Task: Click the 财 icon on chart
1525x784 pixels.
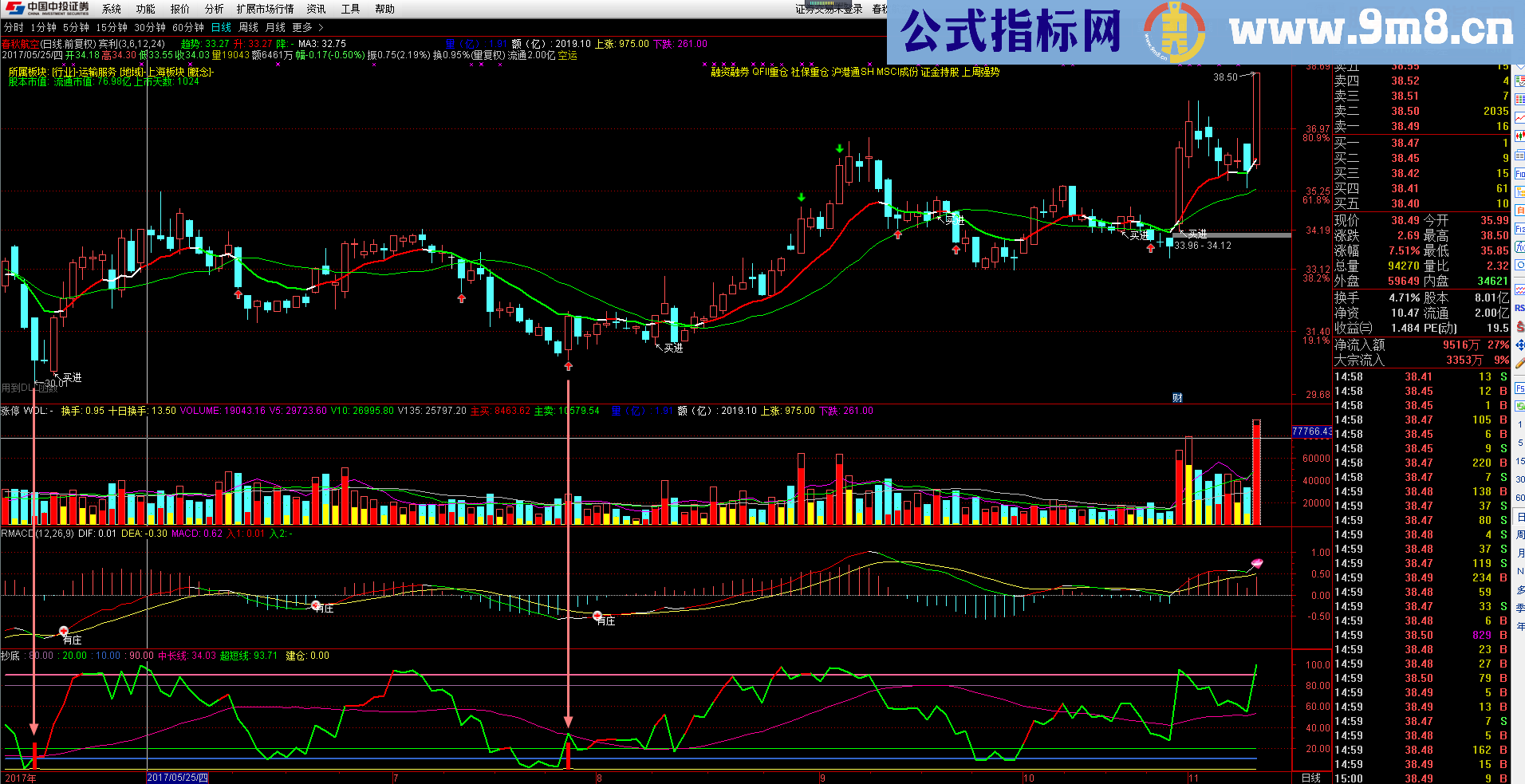Action: pos(1177,397)
